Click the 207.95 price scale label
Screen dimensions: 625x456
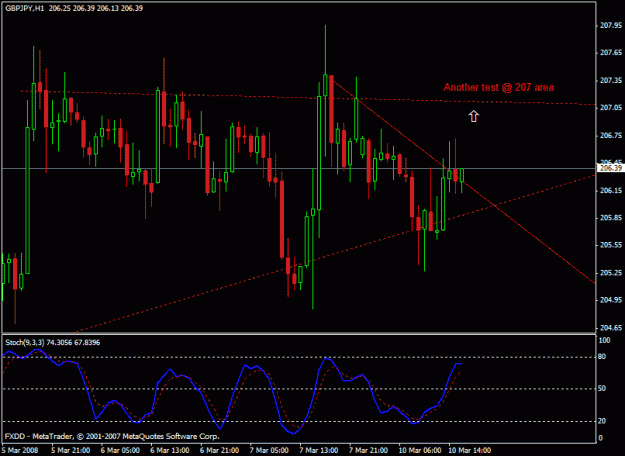point(610,26)
